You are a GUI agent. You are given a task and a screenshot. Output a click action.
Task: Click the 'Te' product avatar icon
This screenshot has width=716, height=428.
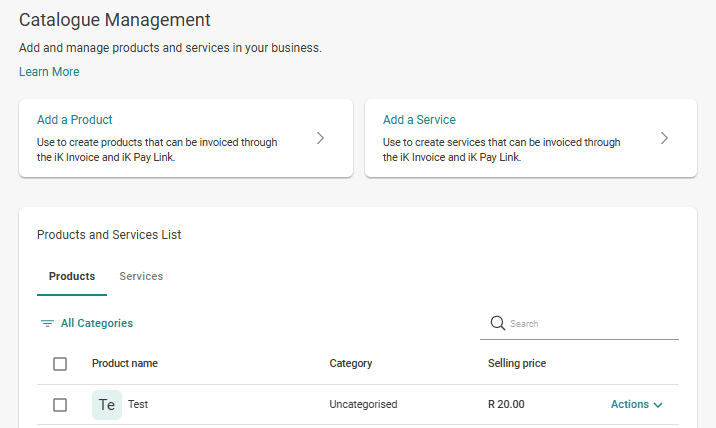106,405
